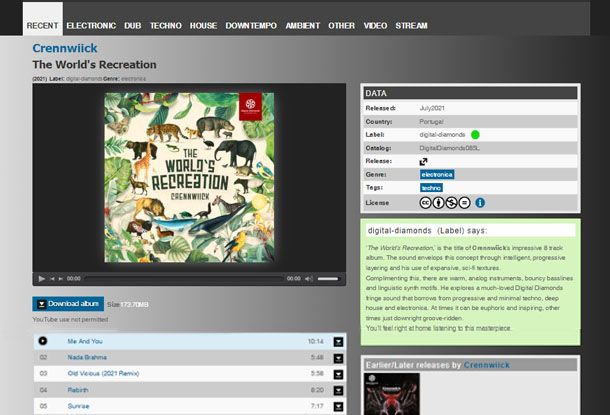Download track Me And You
This screenshot has height=415, width=610.
coord(338,342)
